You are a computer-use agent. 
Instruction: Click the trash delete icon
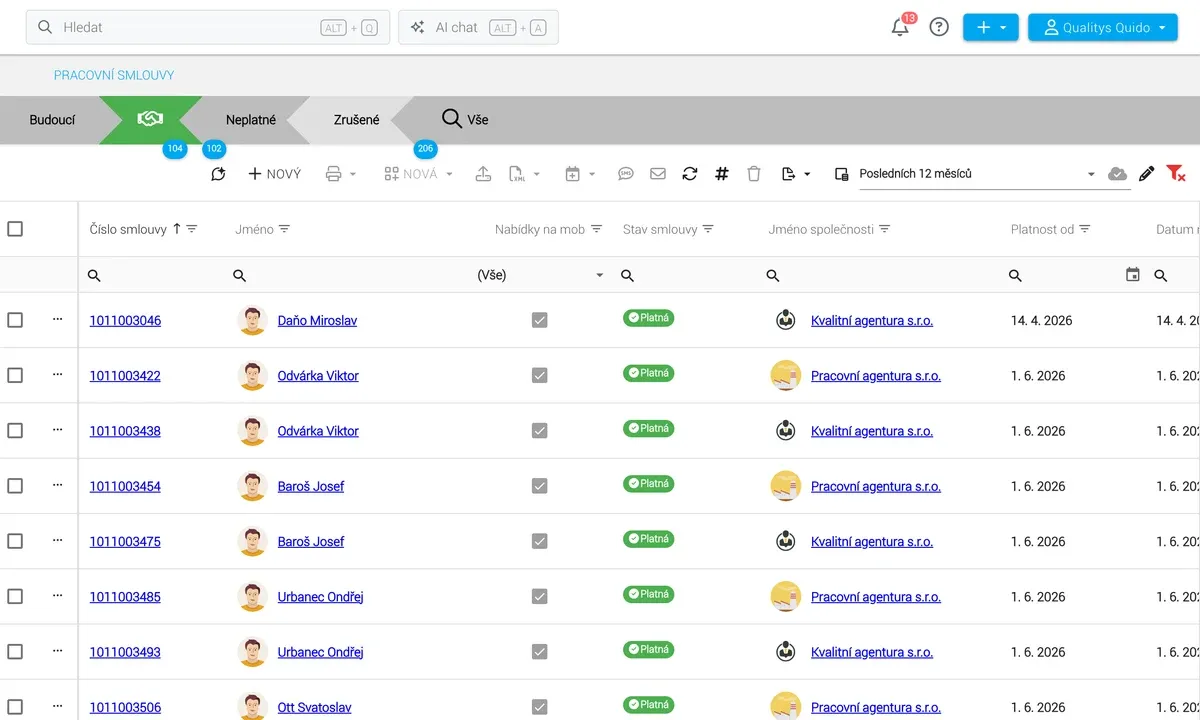pyautogui.click(x=754, y=174)
